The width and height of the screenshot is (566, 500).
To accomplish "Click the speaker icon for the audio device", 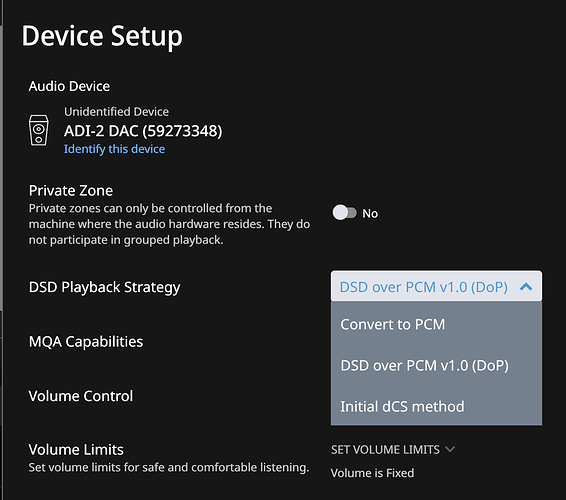I will click(39, 130).
